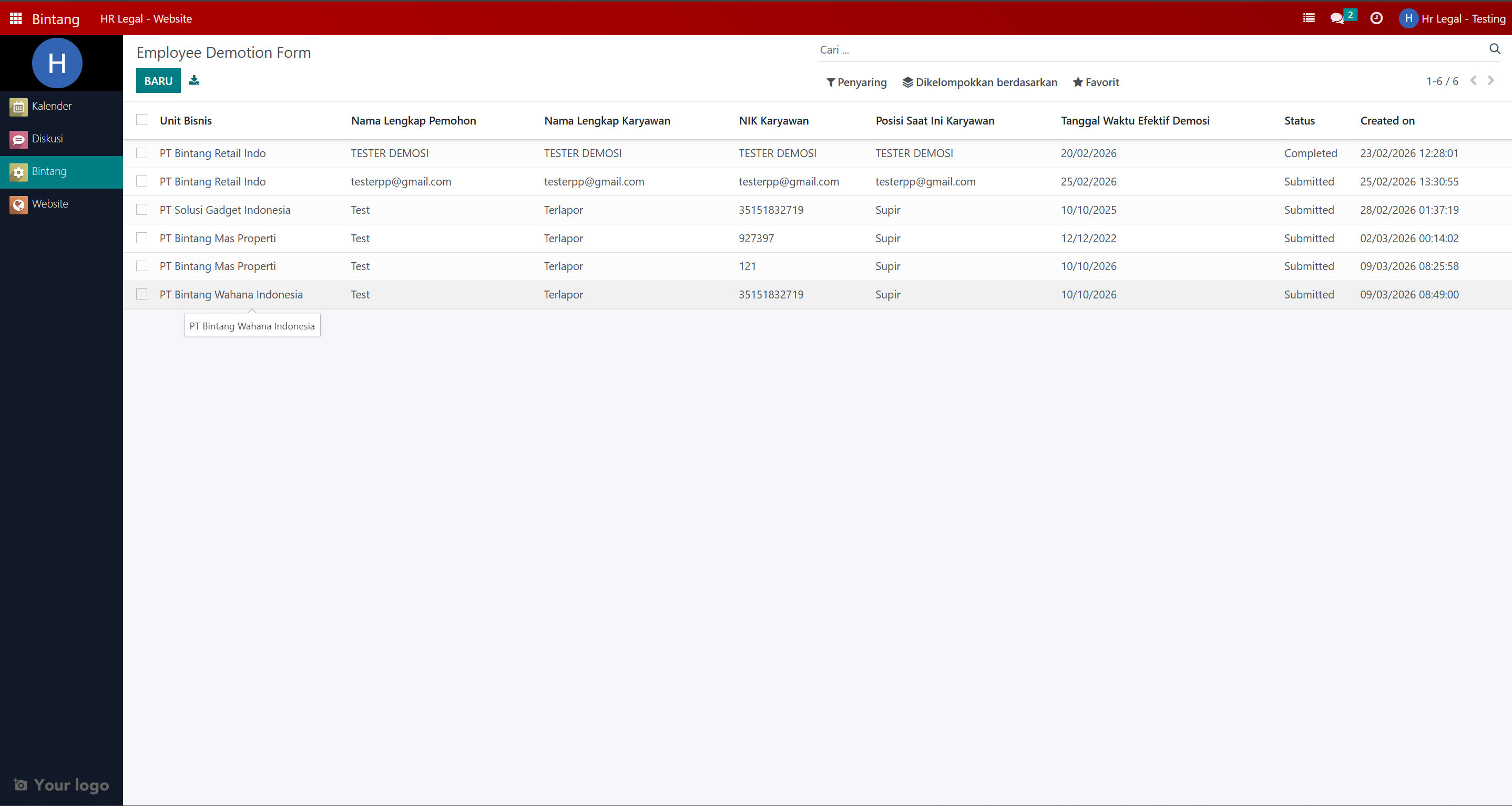This screenshot has width=1512, height=806.
Task: Check the PT Solusi Gadget Indonesia row
Action: [141, 210]
